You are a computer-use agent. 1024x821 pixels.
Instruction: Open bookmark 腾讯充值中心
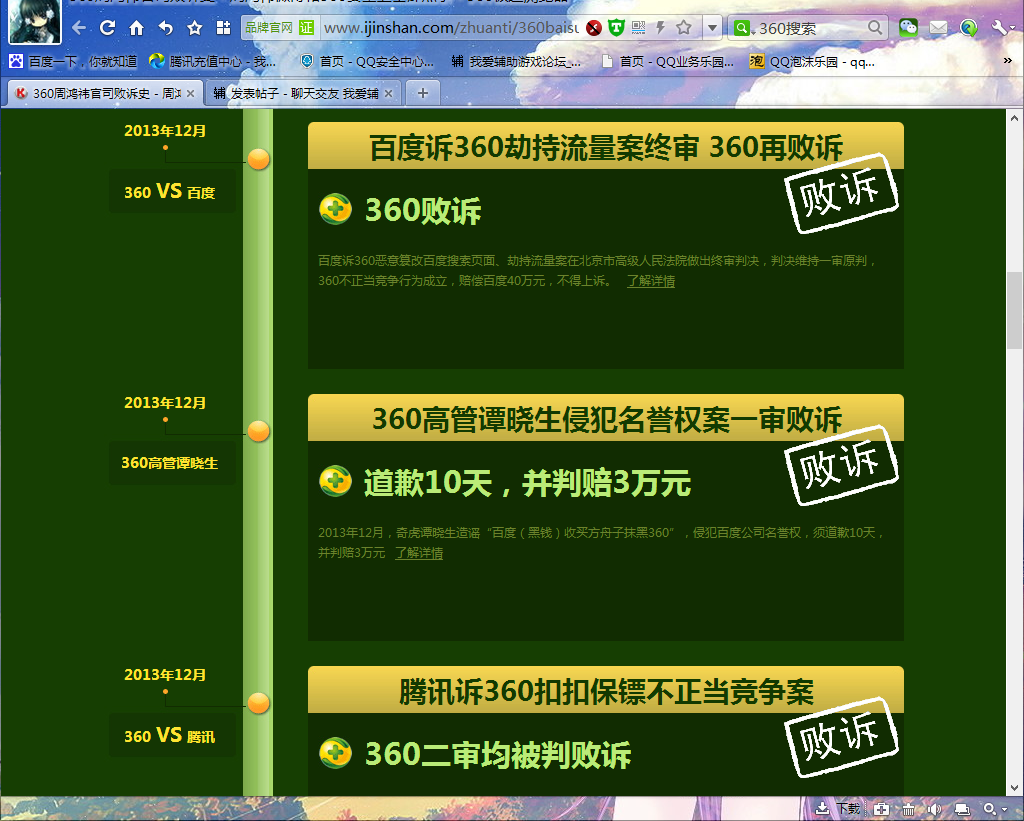213,61
